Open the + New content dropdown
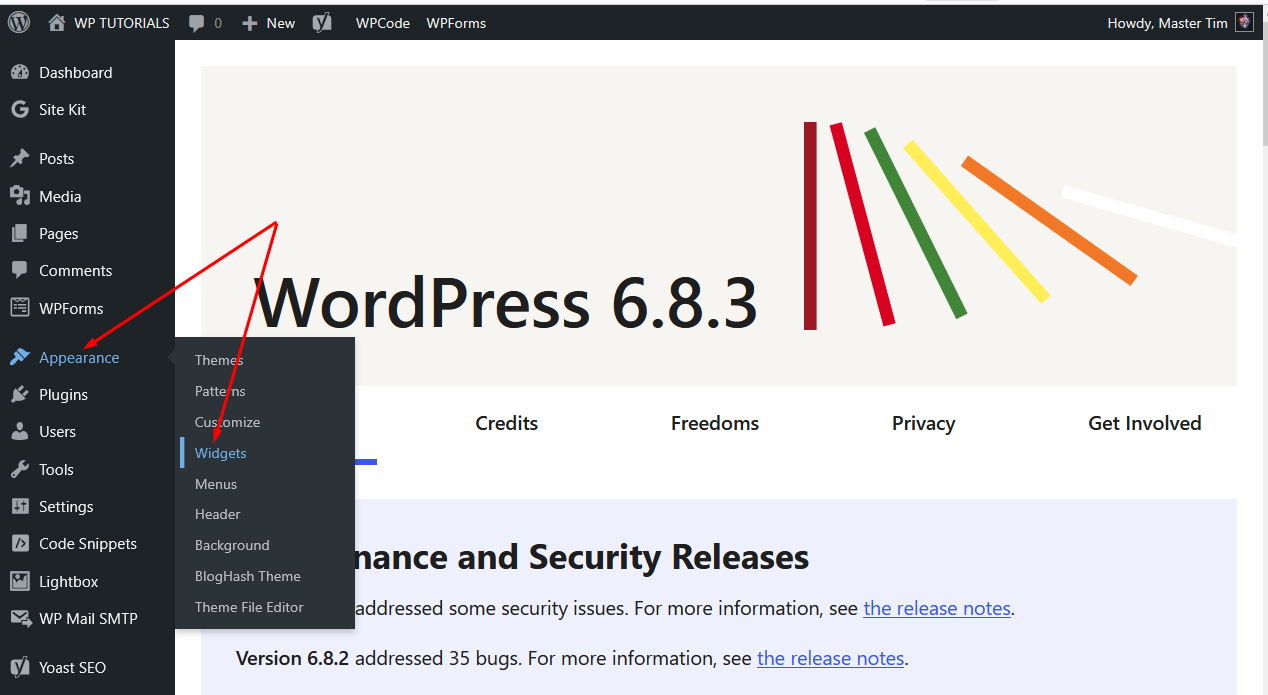 [269, 23]
